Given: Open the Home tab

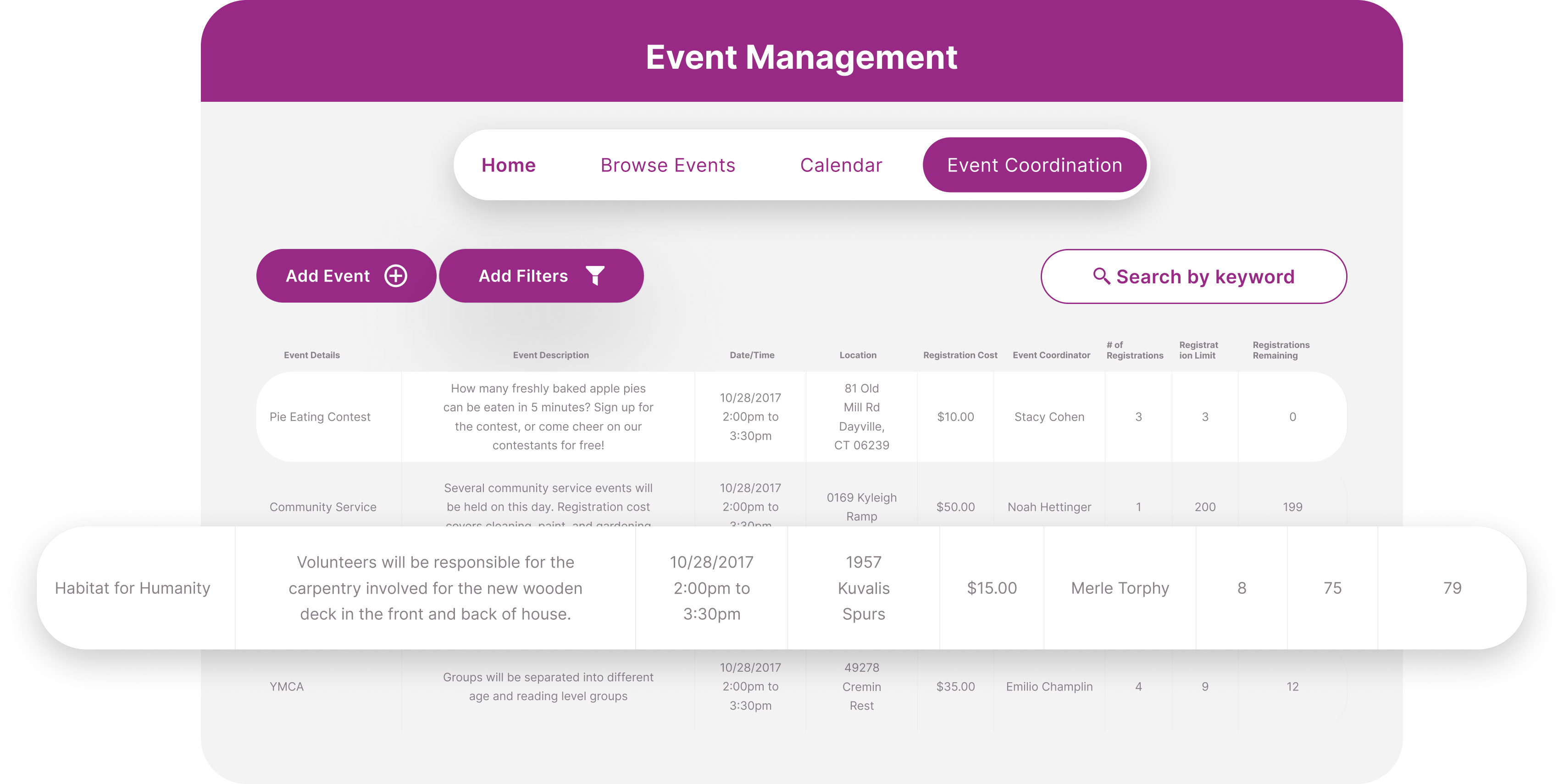Looking at the screenshot, I should (x=508, y=165).
